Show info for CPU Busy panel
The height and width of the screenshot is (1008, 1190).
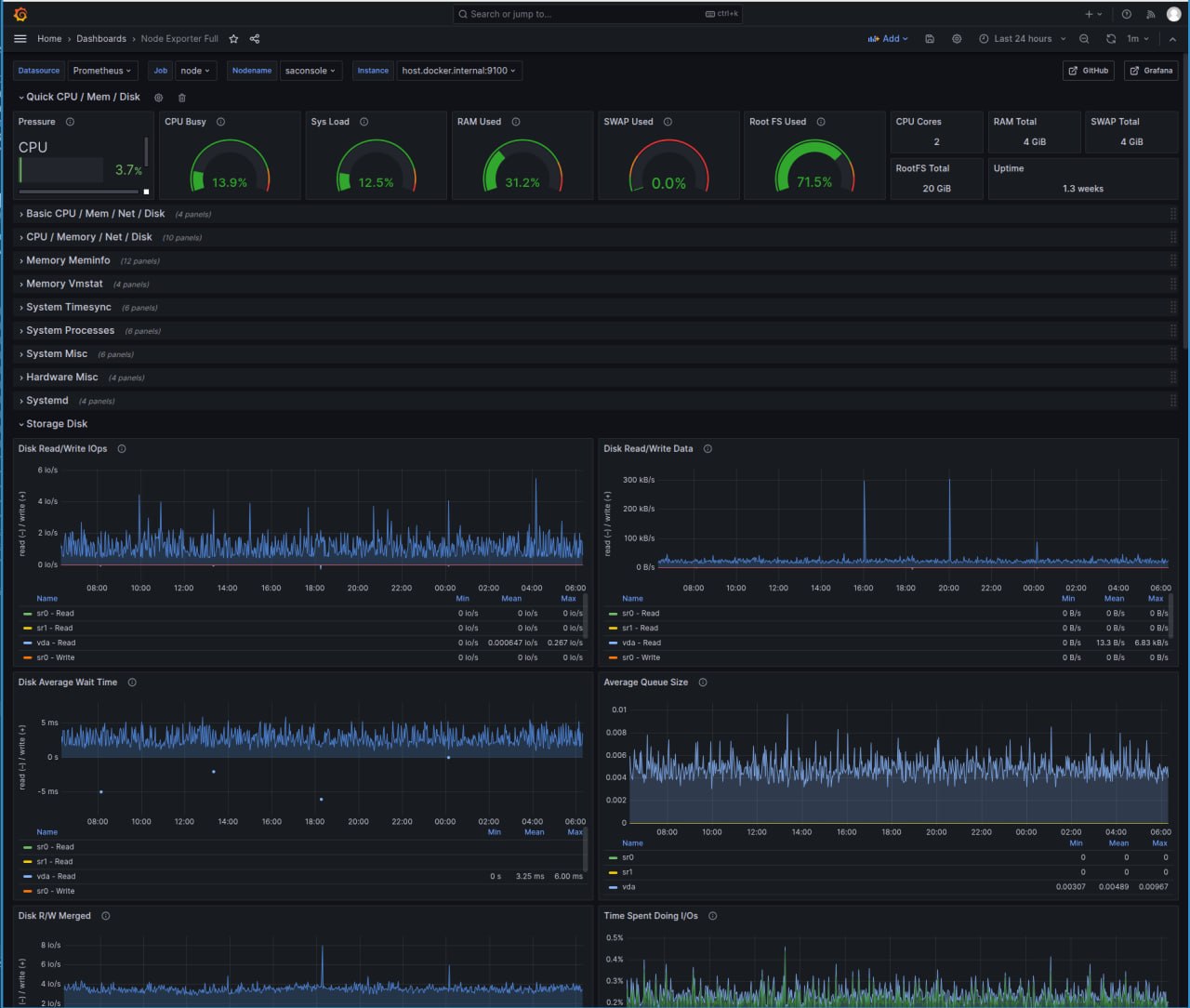[x=220, y=122]
